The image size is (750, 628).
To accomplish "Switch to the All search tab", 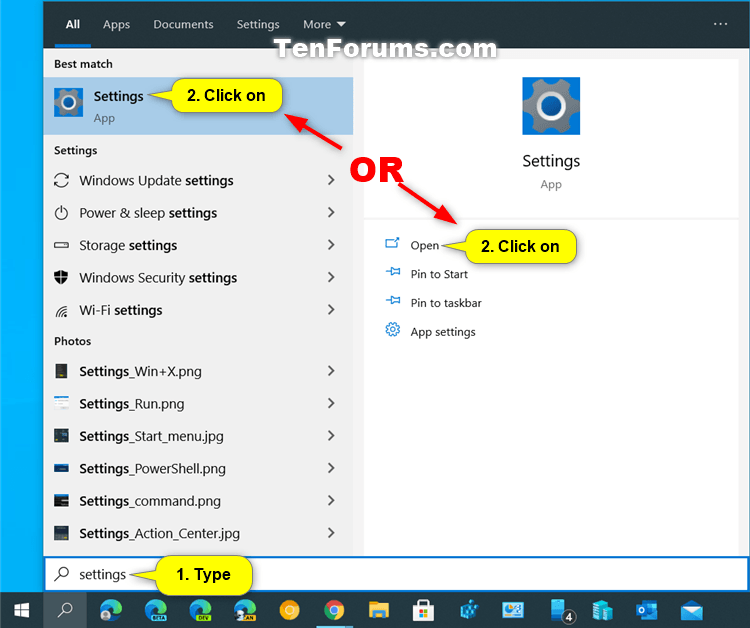I will pos(73,24).
